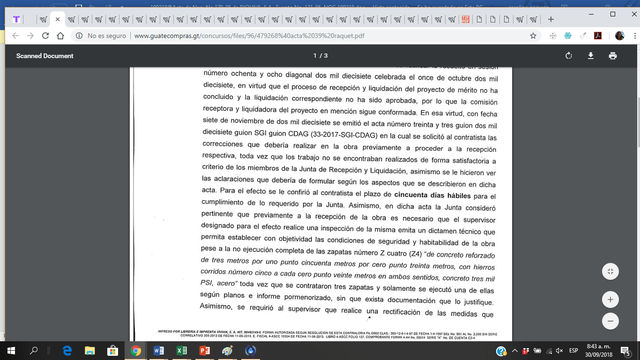Open the Windows notification center
640x360 pixels.
pyautogui.click(x=626, y=351)
